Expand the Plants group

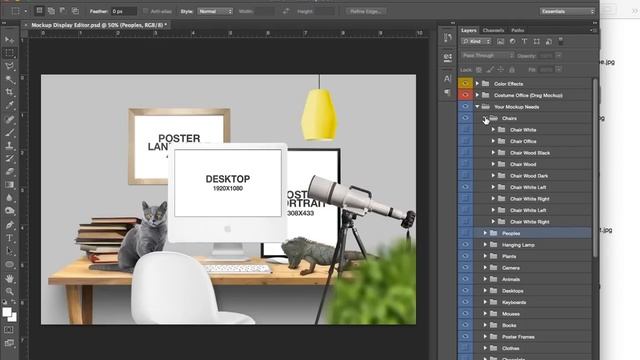pos(485,256)
